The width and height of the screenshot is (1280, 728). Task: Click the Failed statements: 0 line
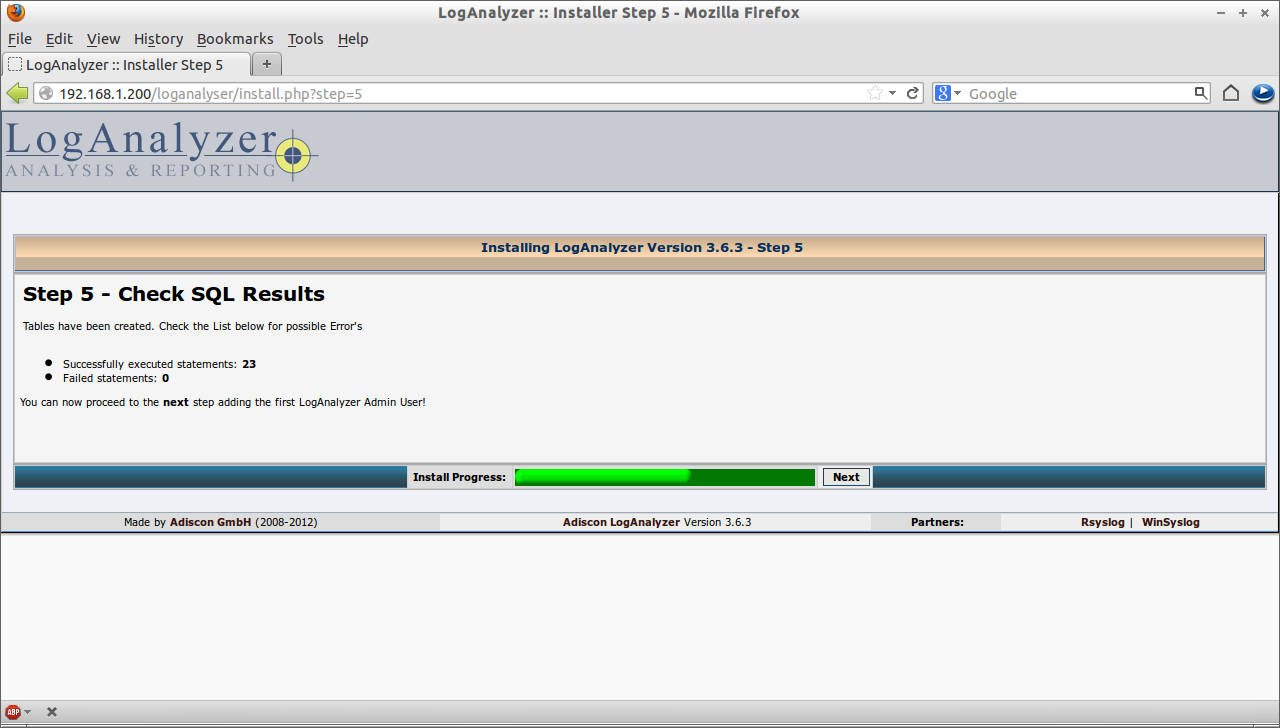[116, 378]
